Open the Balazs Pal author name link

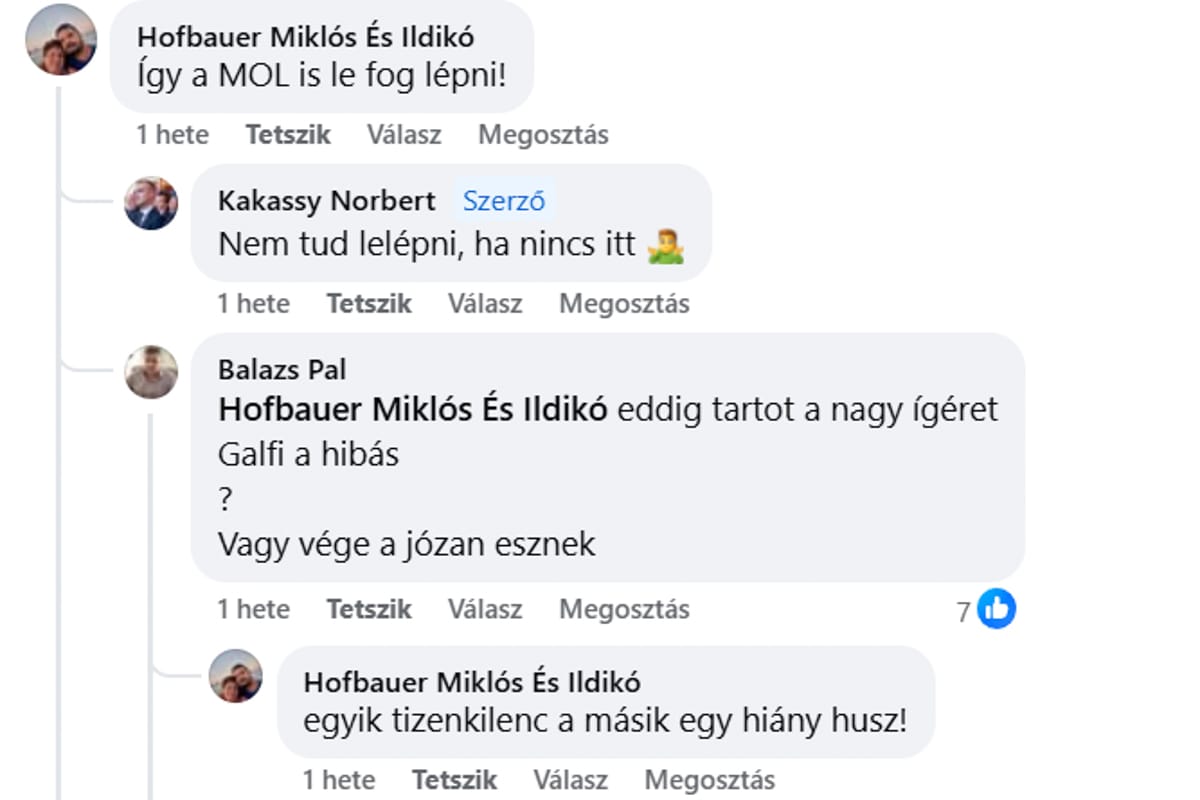(282, 370)
